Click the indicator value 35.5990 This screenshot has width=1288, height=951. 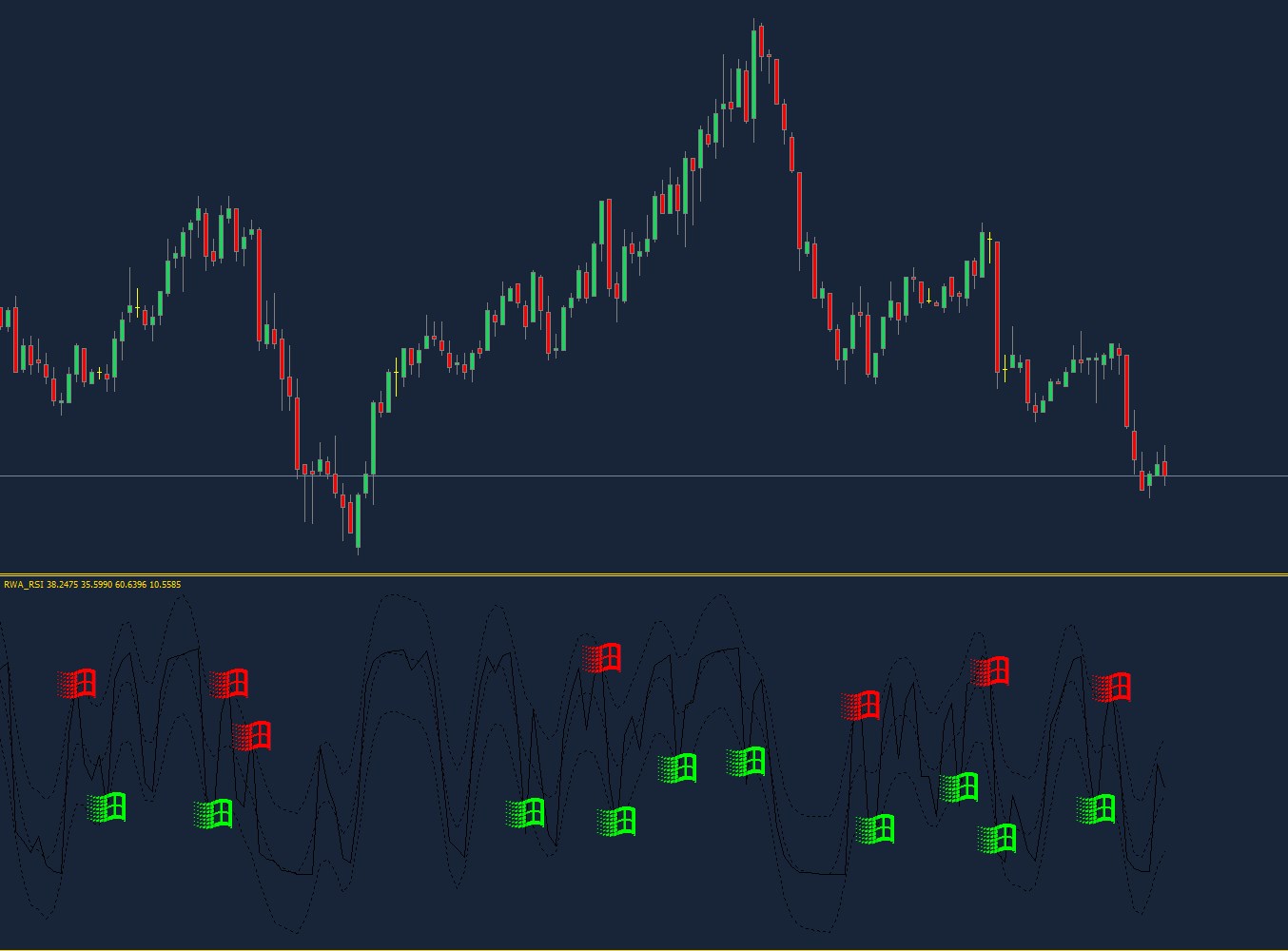pos(96,585)
